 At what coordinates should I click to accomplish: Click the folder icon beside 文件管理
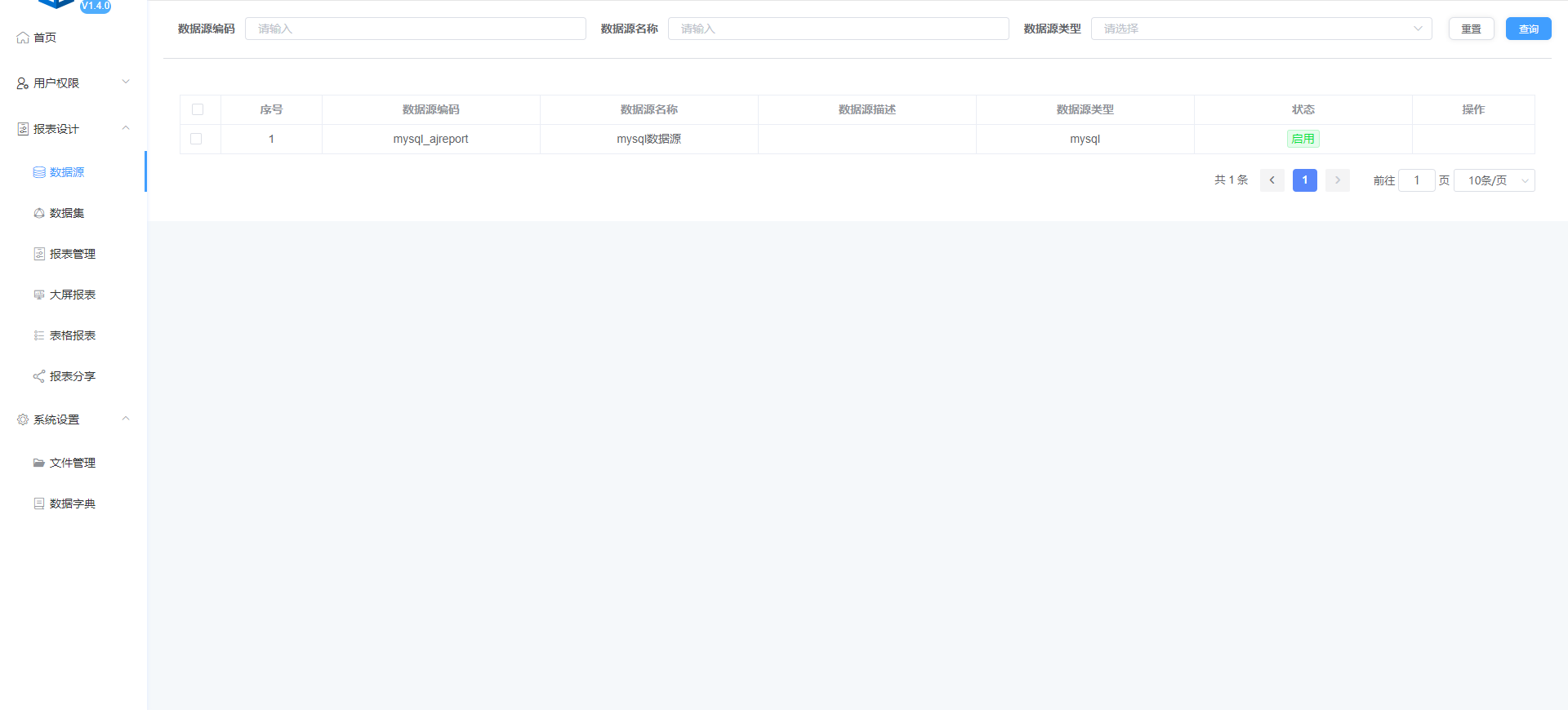point(39,463)
